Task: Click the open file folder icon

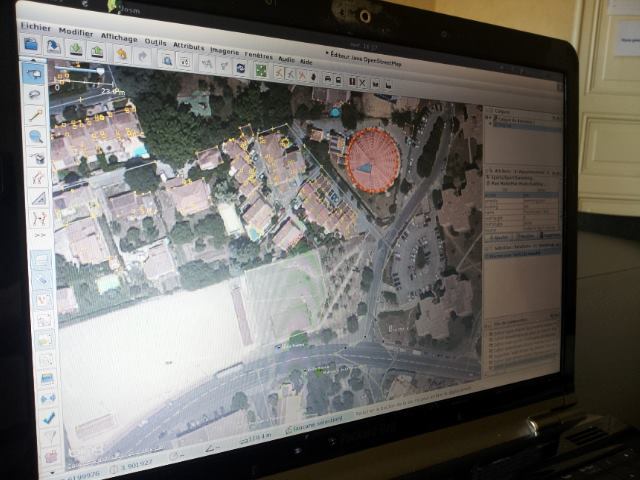Action: (31, 44)
